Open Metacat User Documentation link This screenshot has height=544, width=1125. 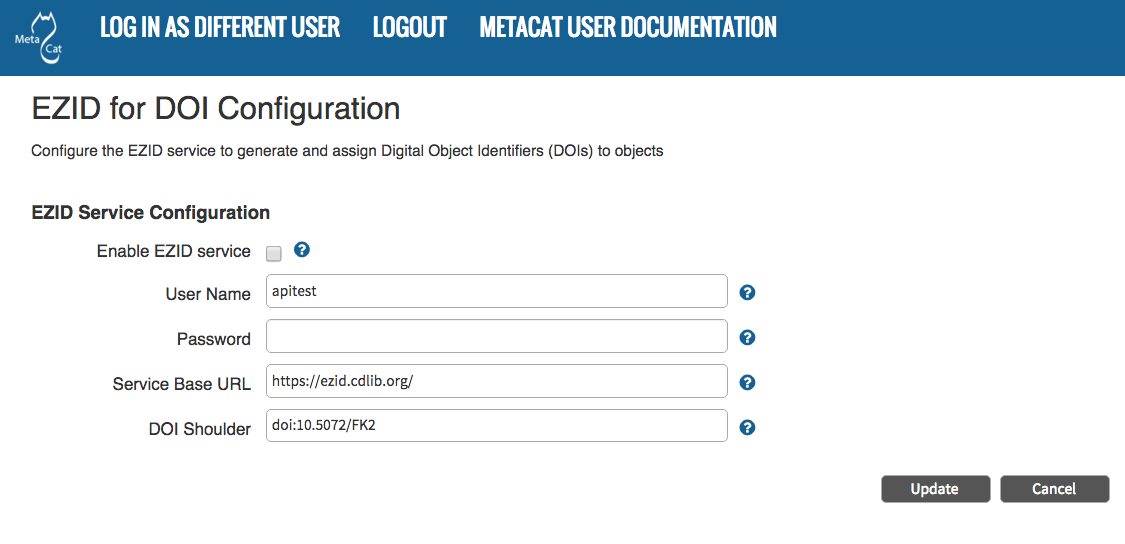[628, 28]
